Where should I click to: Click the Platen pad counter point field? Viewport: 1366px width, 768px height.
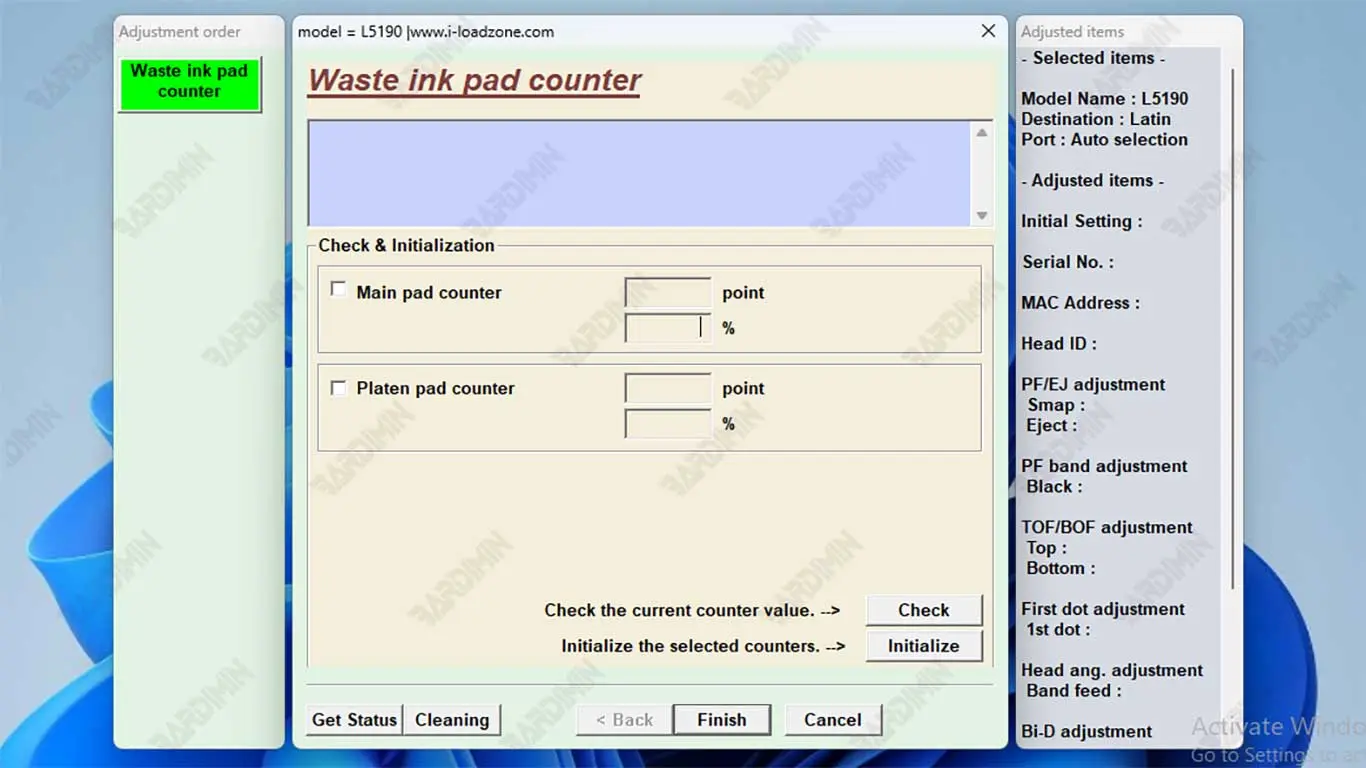click(x=667, y=389)
